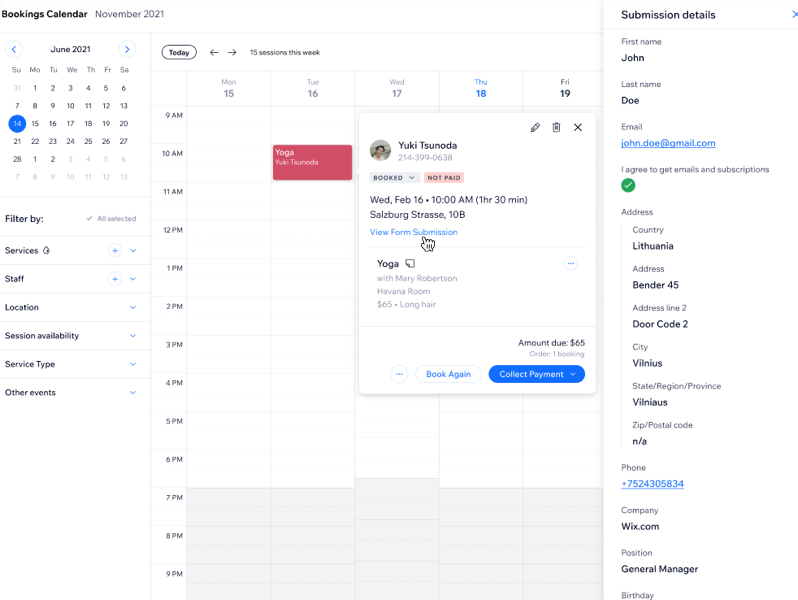Open the Collect Payment dropdown button
The width and height of the screenshot is (798, 600).
click(x=536, y=374)
